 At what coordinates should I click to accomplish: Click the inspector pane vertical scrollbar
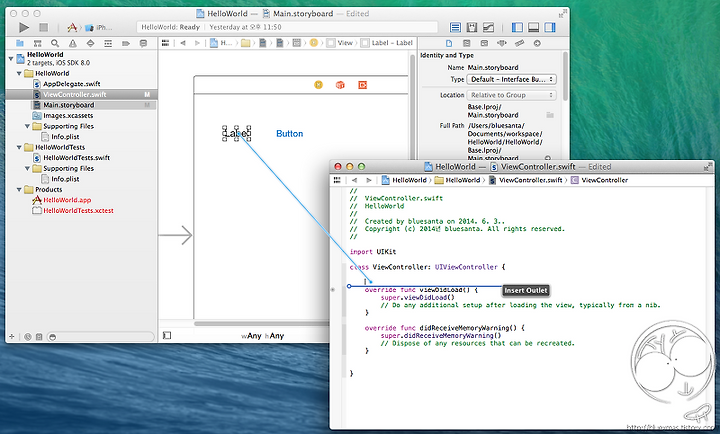click(565, 76)
